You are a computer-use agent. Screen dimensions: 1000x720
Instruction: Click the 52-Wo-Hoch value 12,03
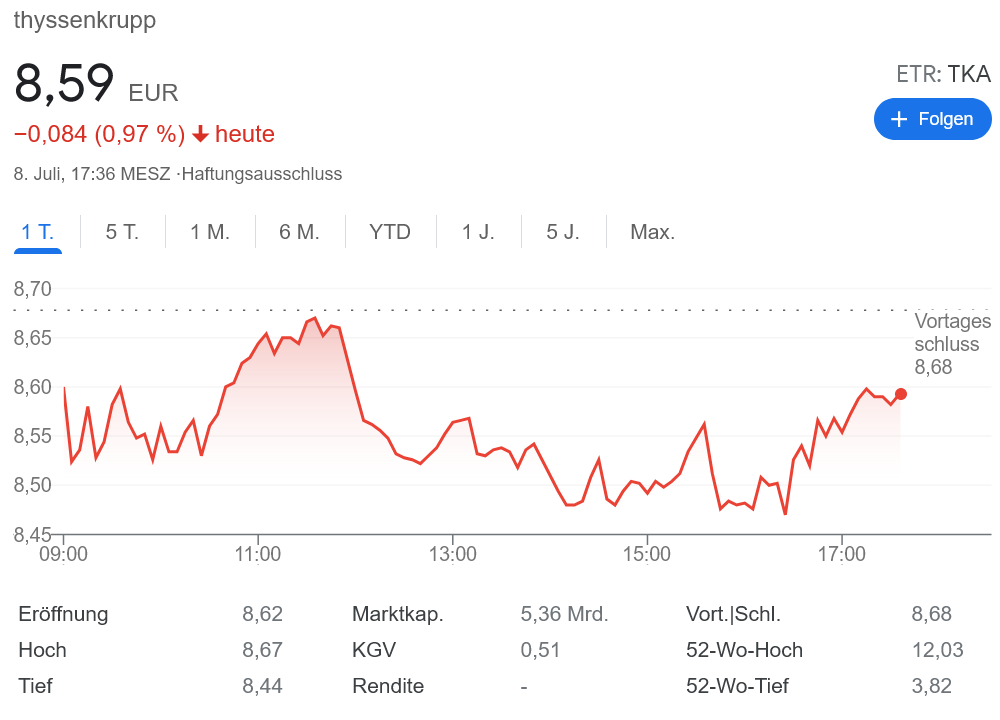tap(937, 650)
